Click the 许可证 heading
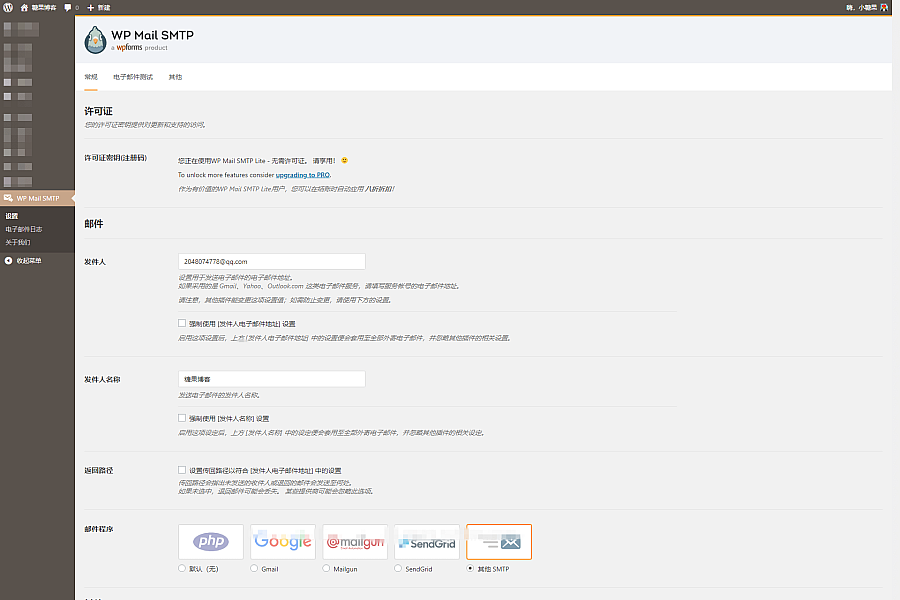 coord(98,111)
